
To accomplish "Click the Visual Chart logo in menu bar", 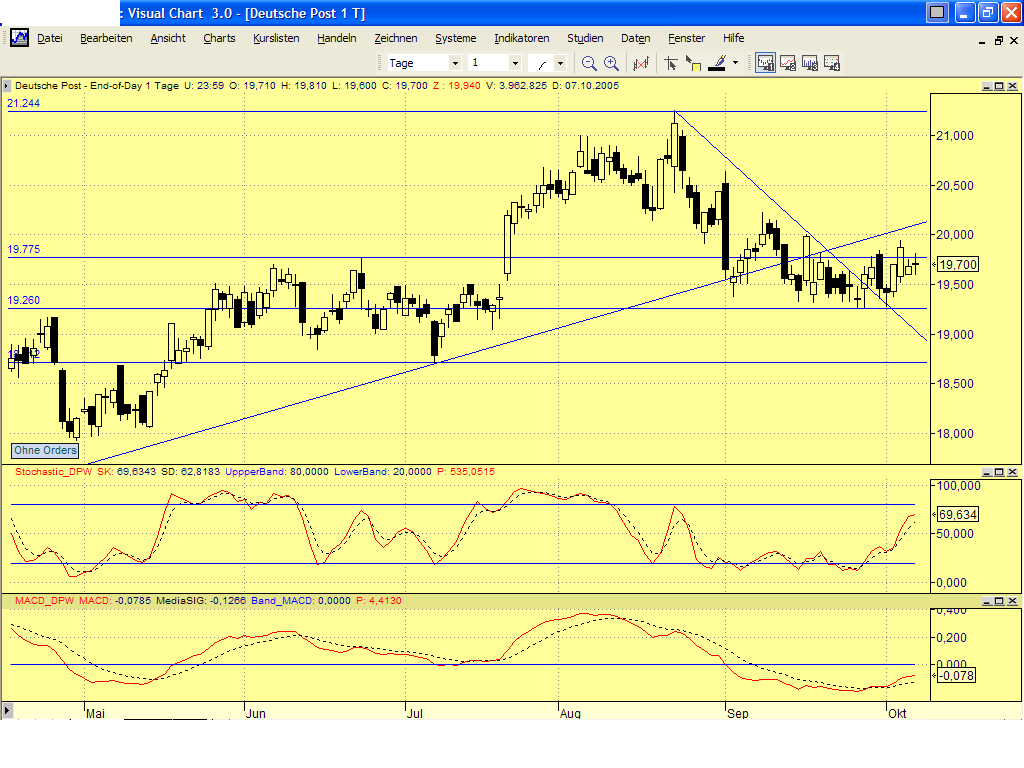I will click(18, 38).
